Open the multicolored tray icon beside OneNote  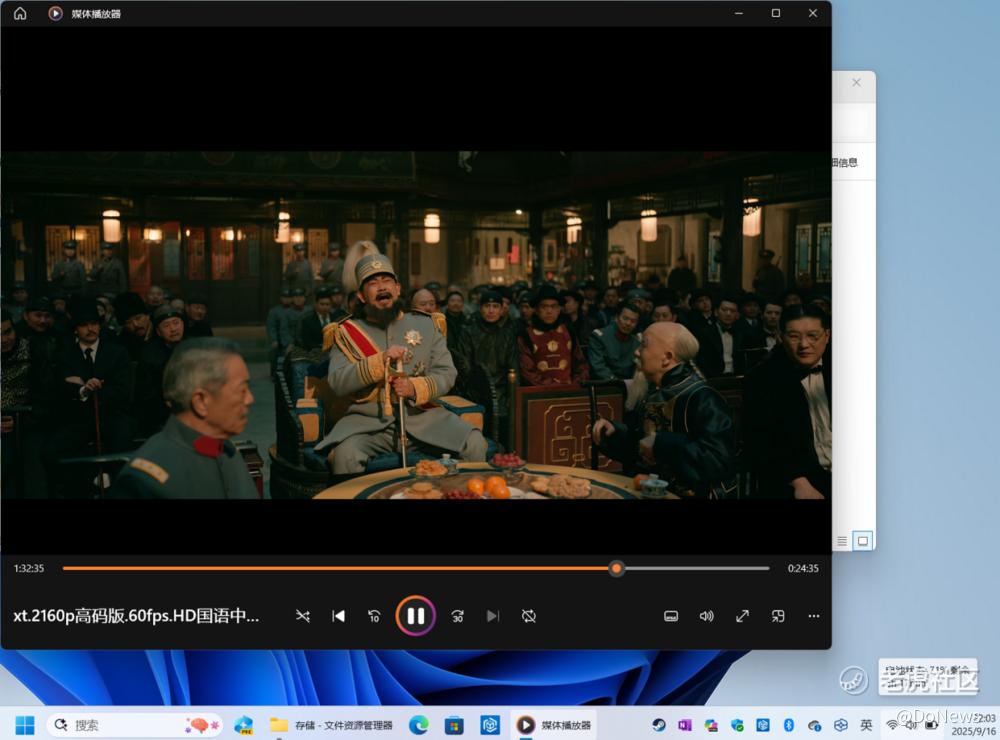point(711,725)
